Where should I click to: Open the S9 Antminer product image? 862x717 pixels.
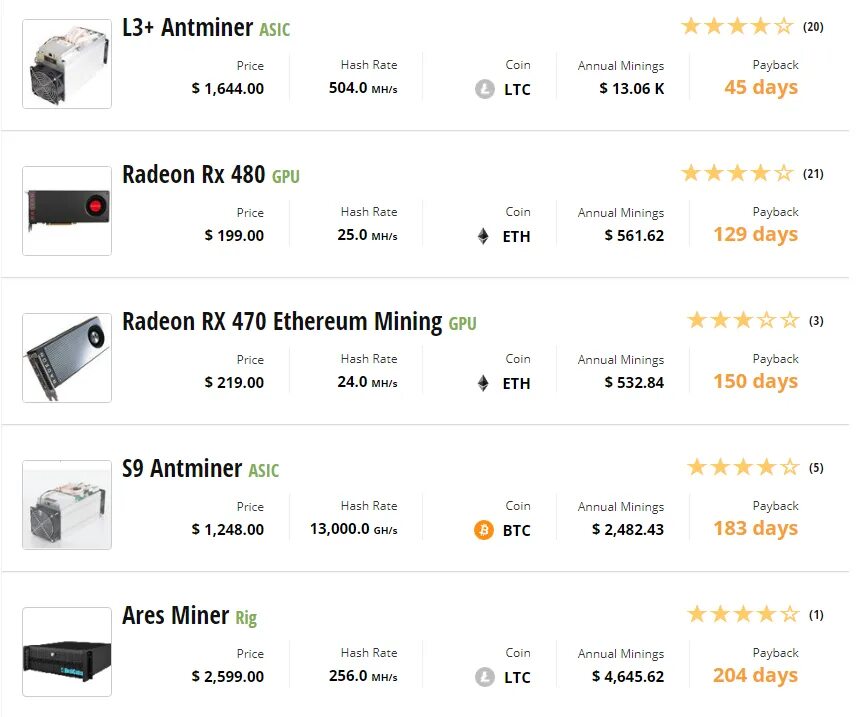click(67, 505)
